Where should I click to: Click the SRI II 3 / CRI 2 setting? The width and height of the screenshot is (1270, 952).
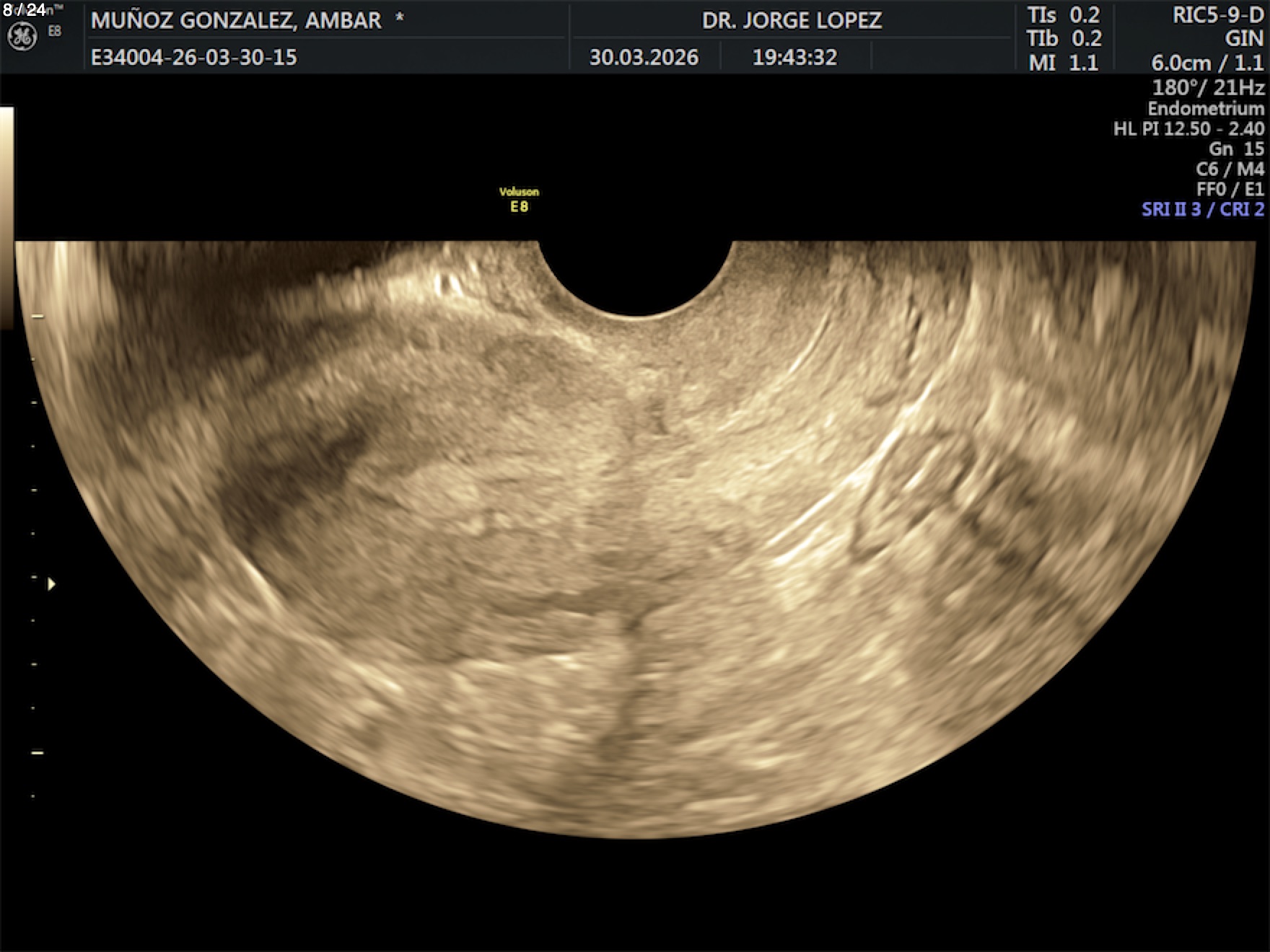1202,210
